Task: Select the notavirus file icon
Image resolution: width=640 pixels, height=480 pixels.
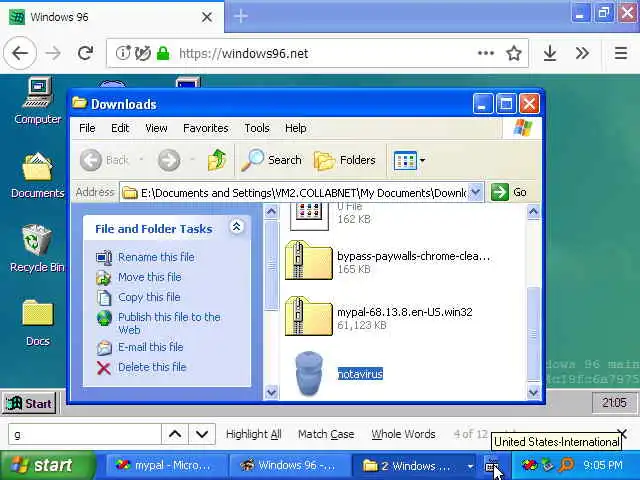Action: [x=309, y=373]
